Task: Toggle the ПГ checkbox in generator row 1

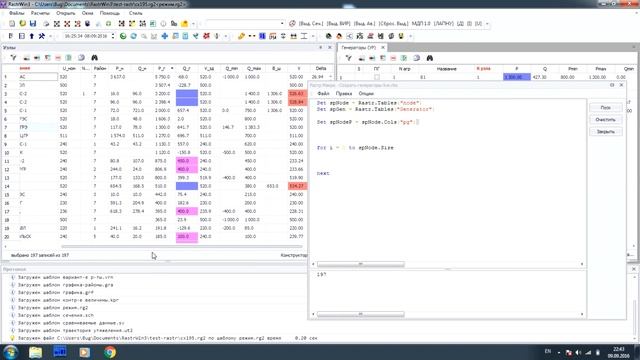Action: pos(377,77)
